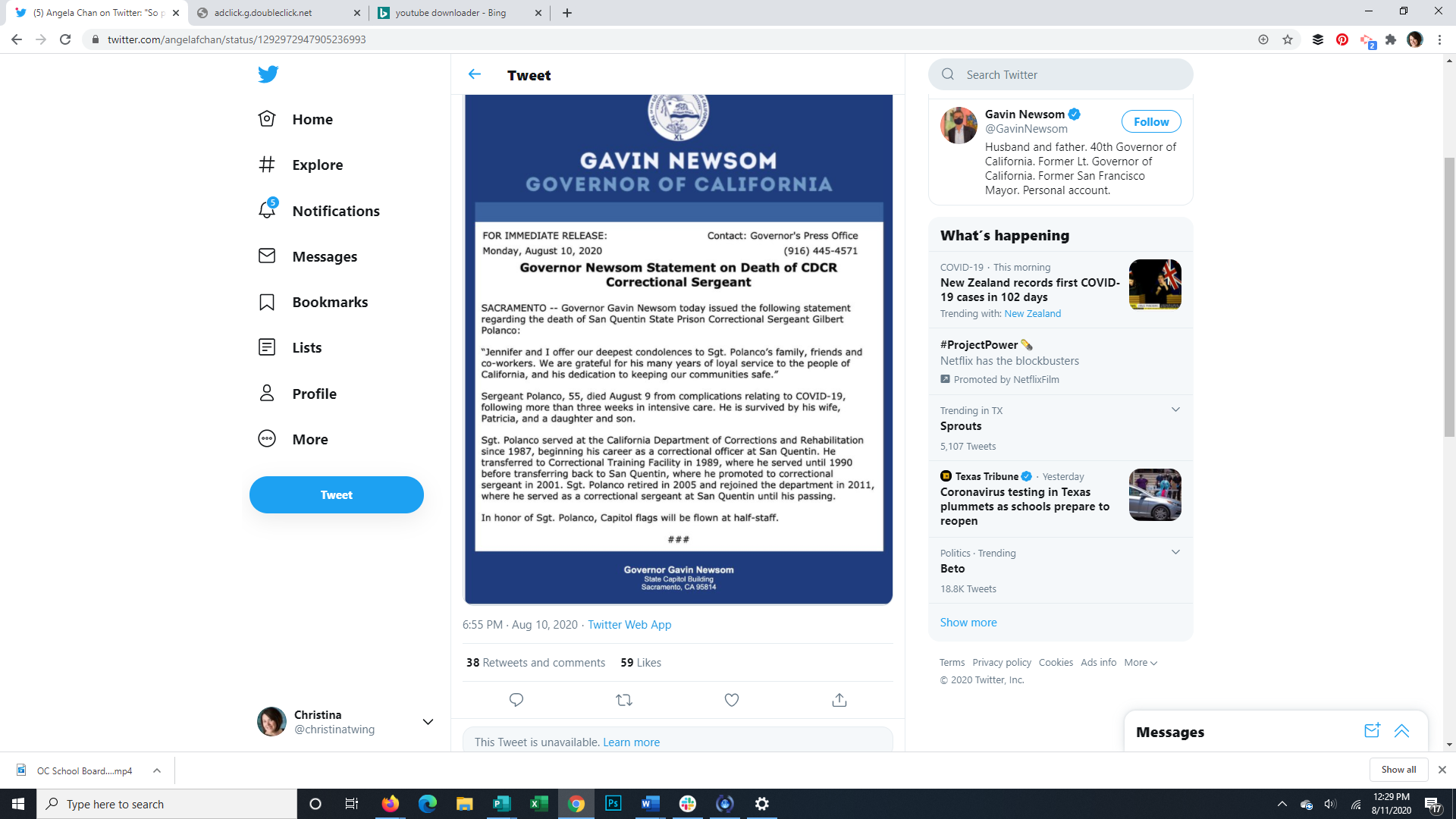
Task: Like the tweet with the heart icon
Action: coord(732,700)
